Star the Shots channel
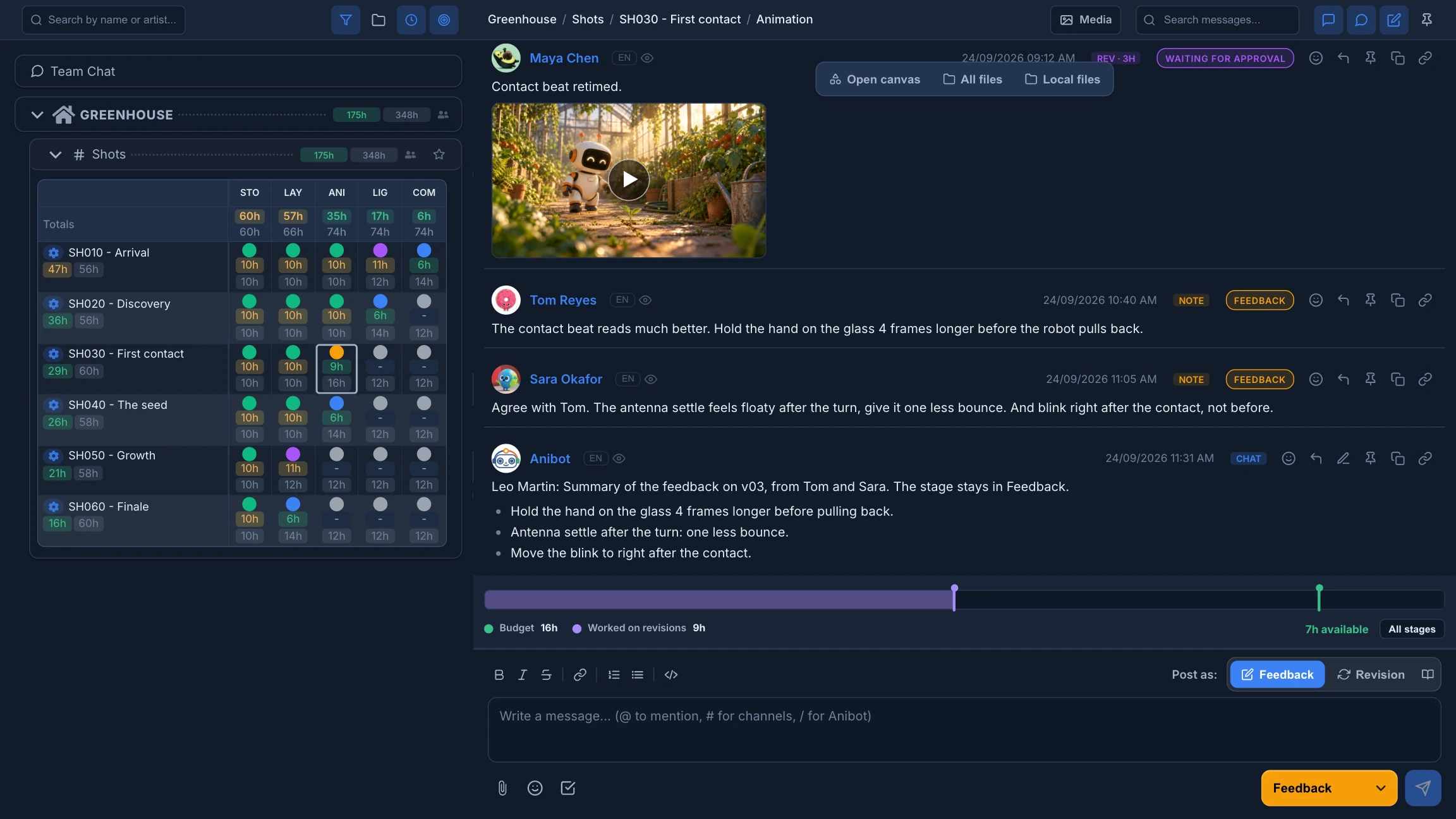Screen dimensions: 1456x819 pyautogui.click(x=439, y=154)
